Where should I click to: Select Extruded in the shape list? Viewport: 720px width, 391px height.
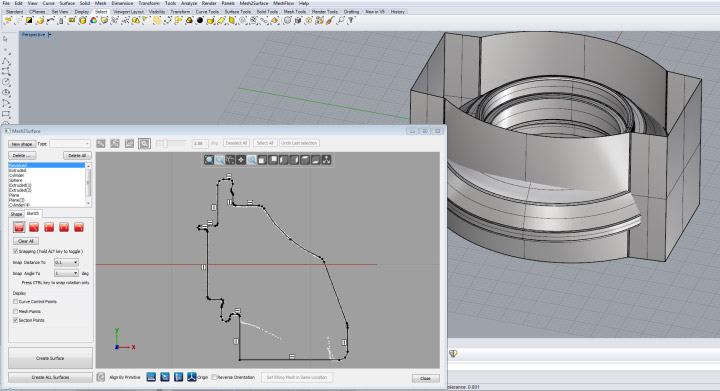[x=47, y=170]
